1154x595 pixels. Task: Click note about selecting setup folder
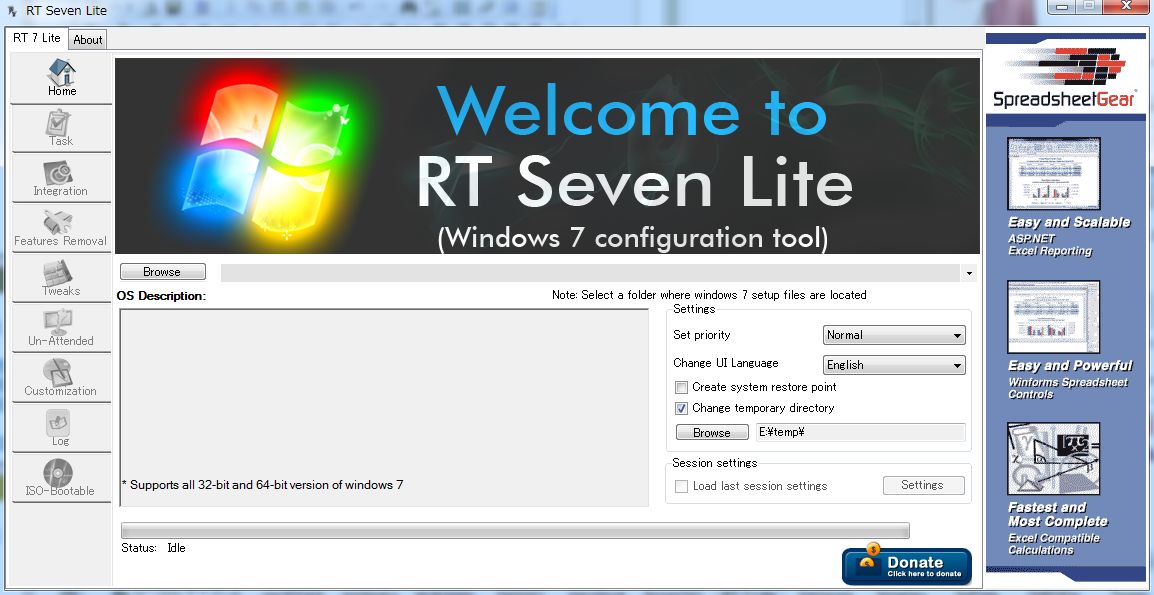click(x=709, y=295)
